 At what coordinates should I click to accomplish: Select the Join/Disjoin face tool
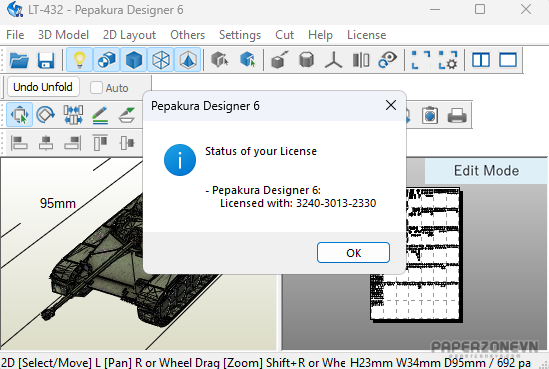[73, 114]
